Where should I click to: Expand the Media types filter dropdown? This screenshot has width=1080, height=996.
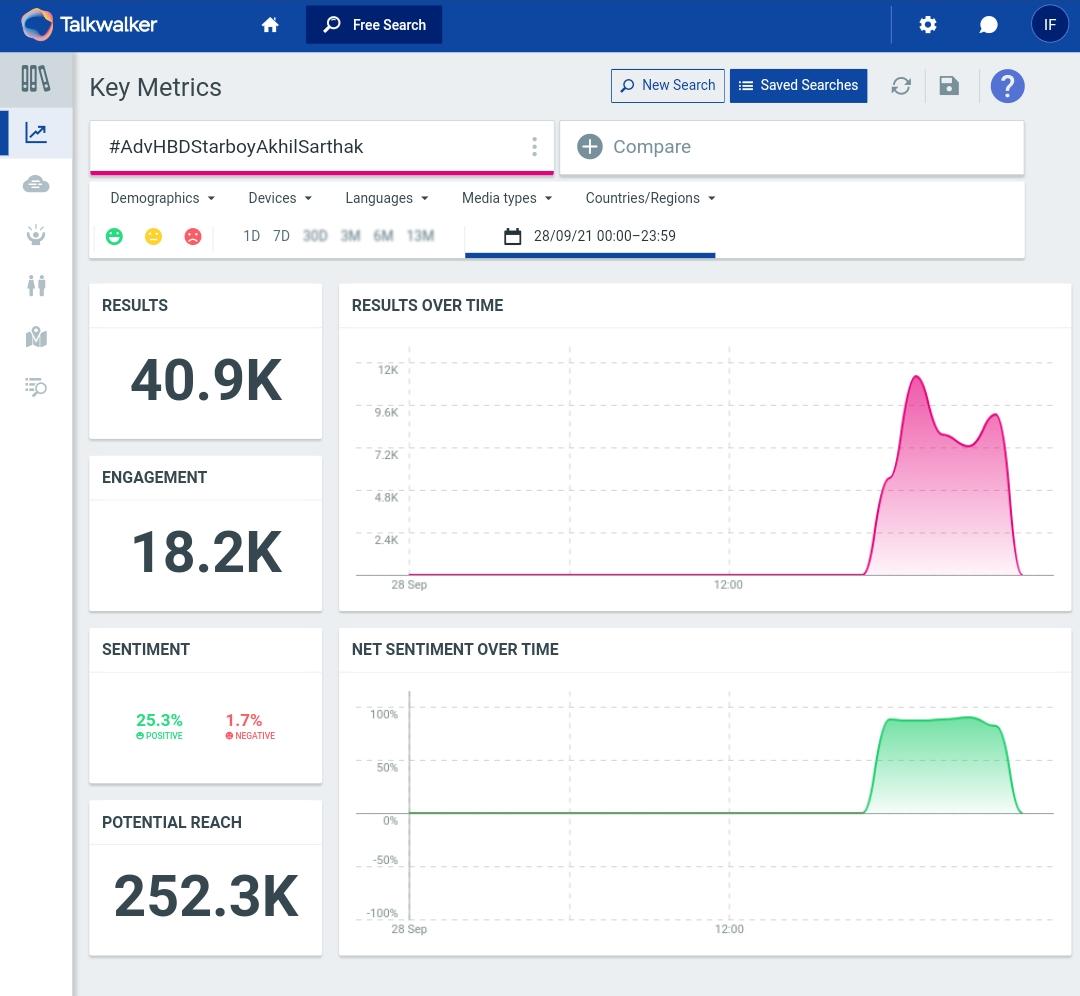[507, 198]
